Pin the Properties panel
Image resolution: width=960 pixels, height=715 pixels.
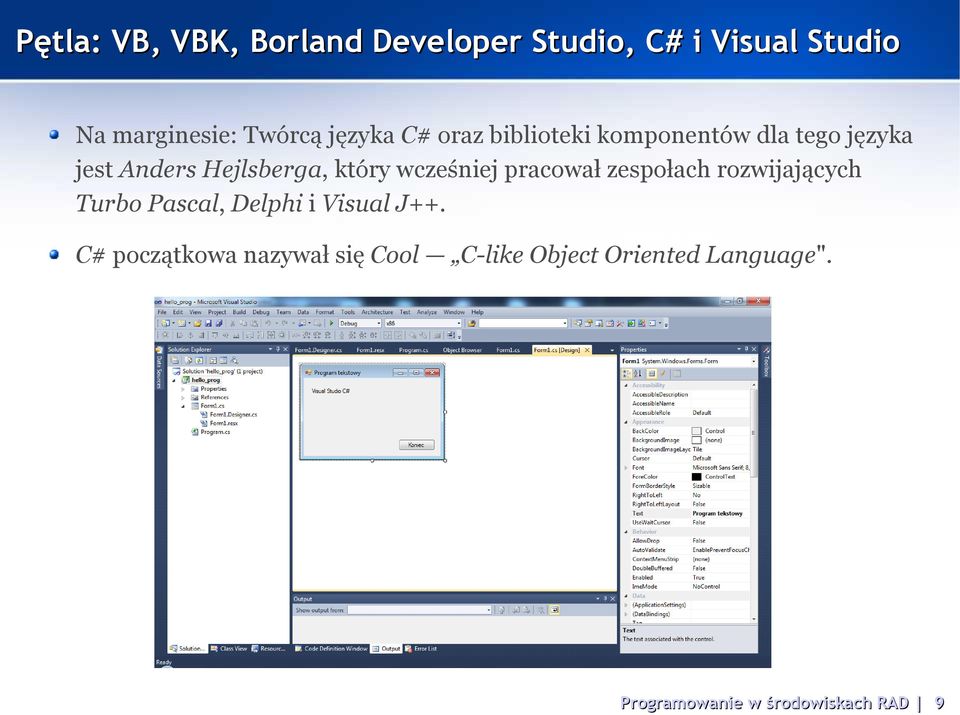[x=746, y=349]
